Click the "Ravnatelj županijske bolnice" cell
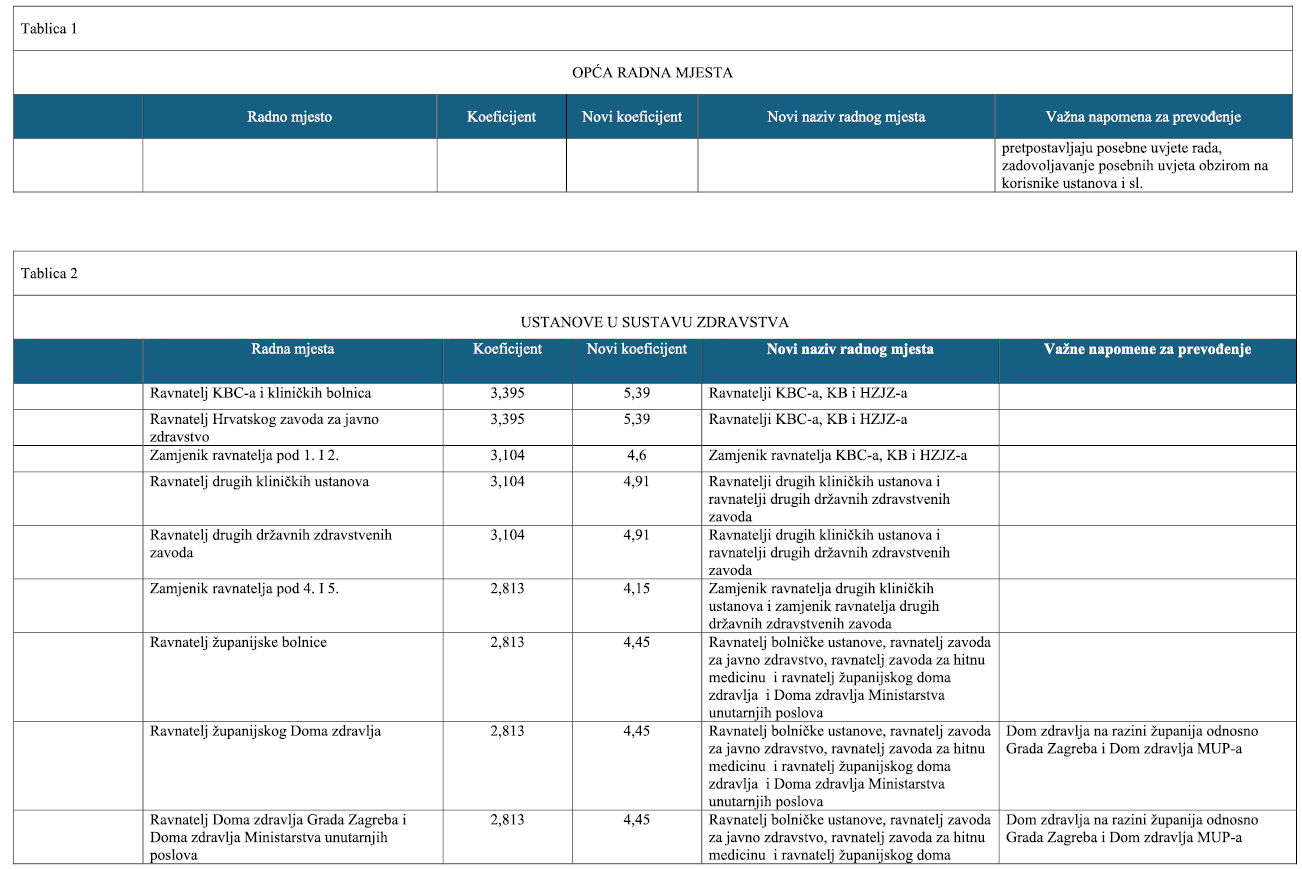 (238, 642)
